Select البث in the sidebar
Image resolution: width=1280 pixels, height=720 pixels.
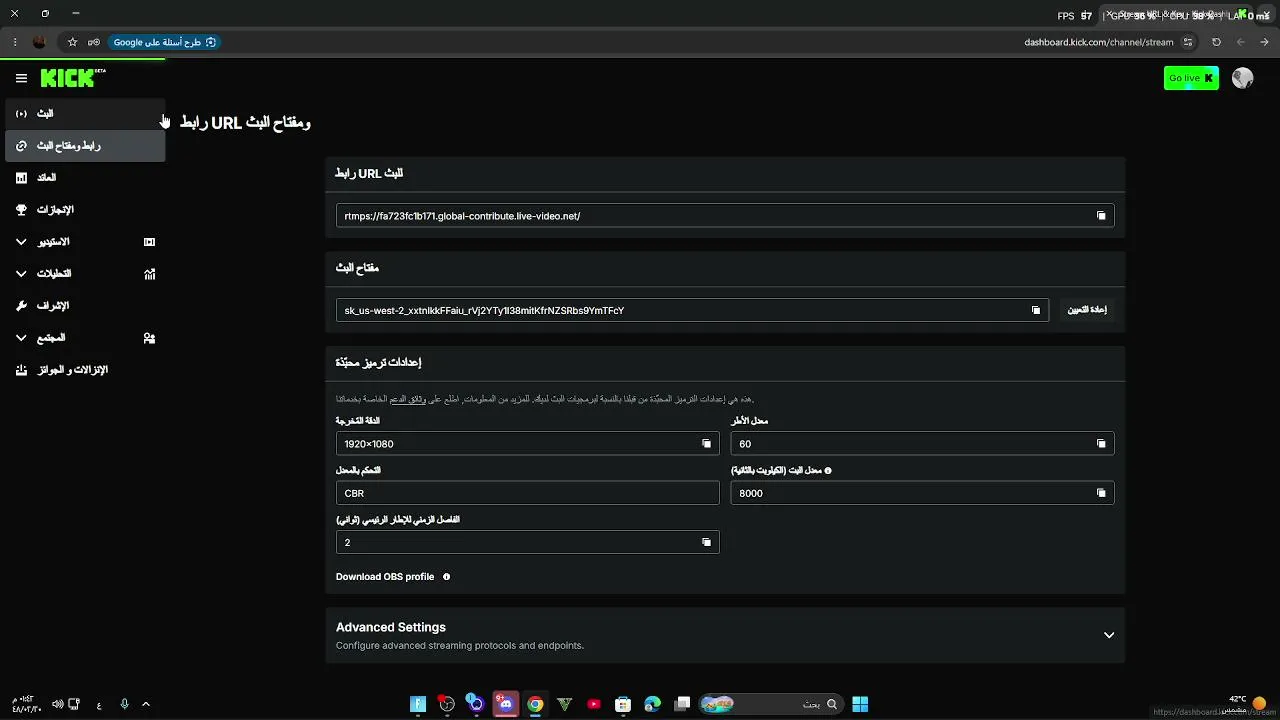point(84,114)
